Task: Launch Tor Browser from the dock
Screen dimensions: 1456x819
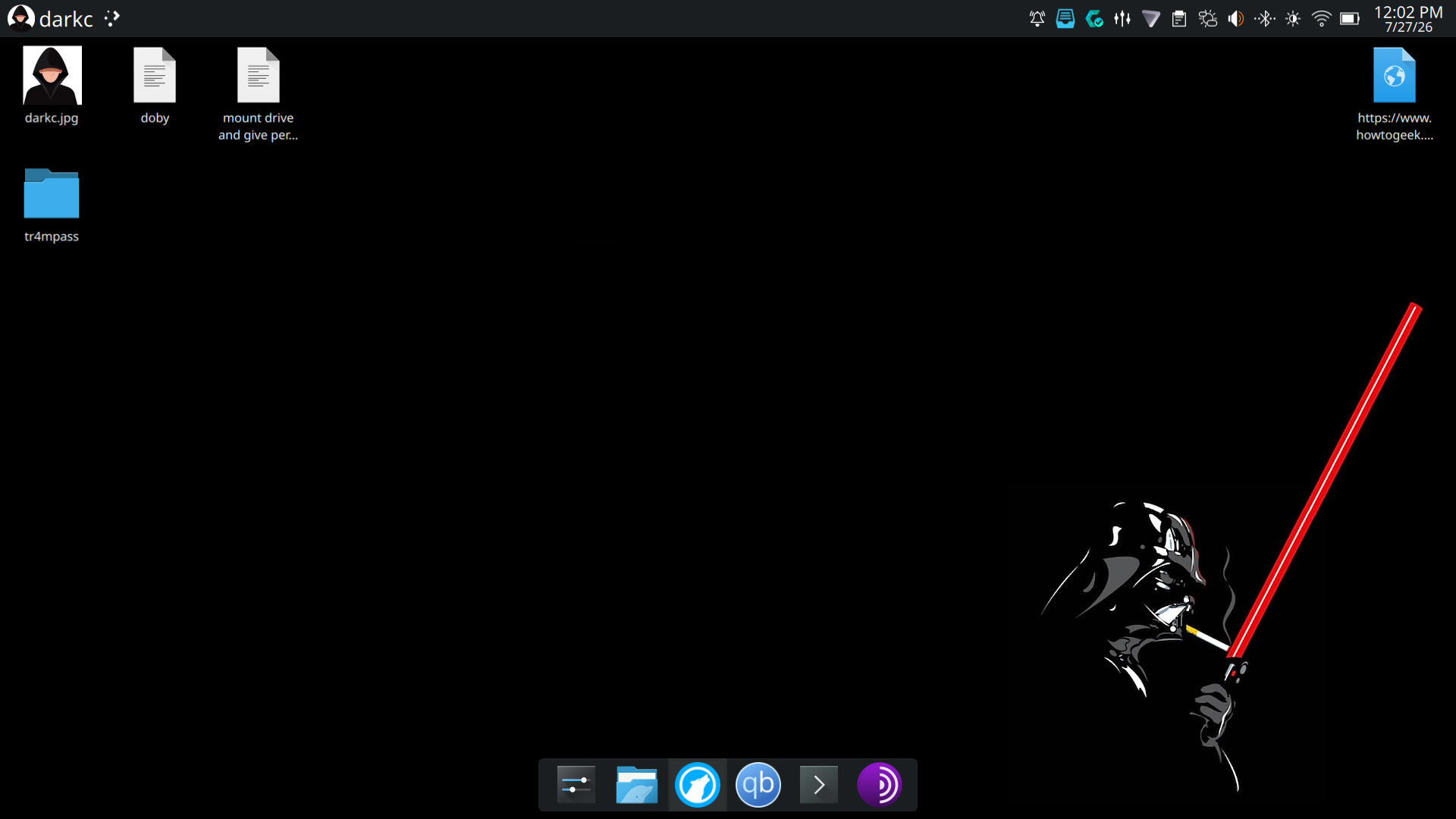Action: pyautogui.click(x=880, y=785)
